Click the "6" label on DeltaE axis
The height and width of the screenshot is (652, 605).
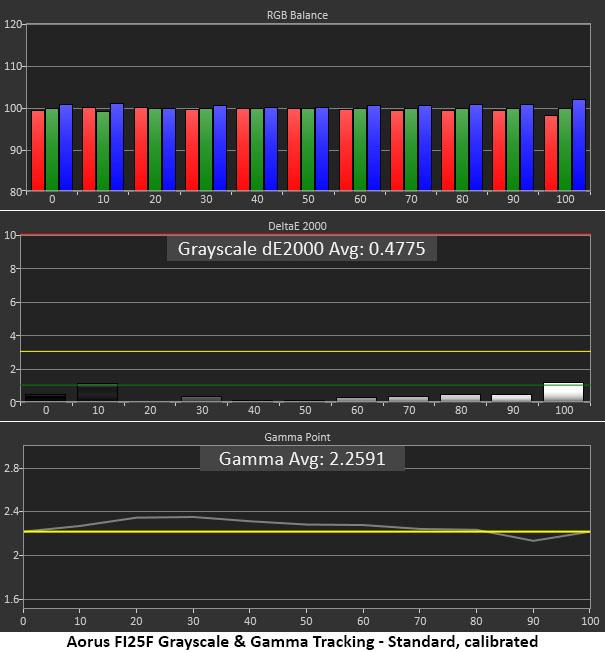13,302
